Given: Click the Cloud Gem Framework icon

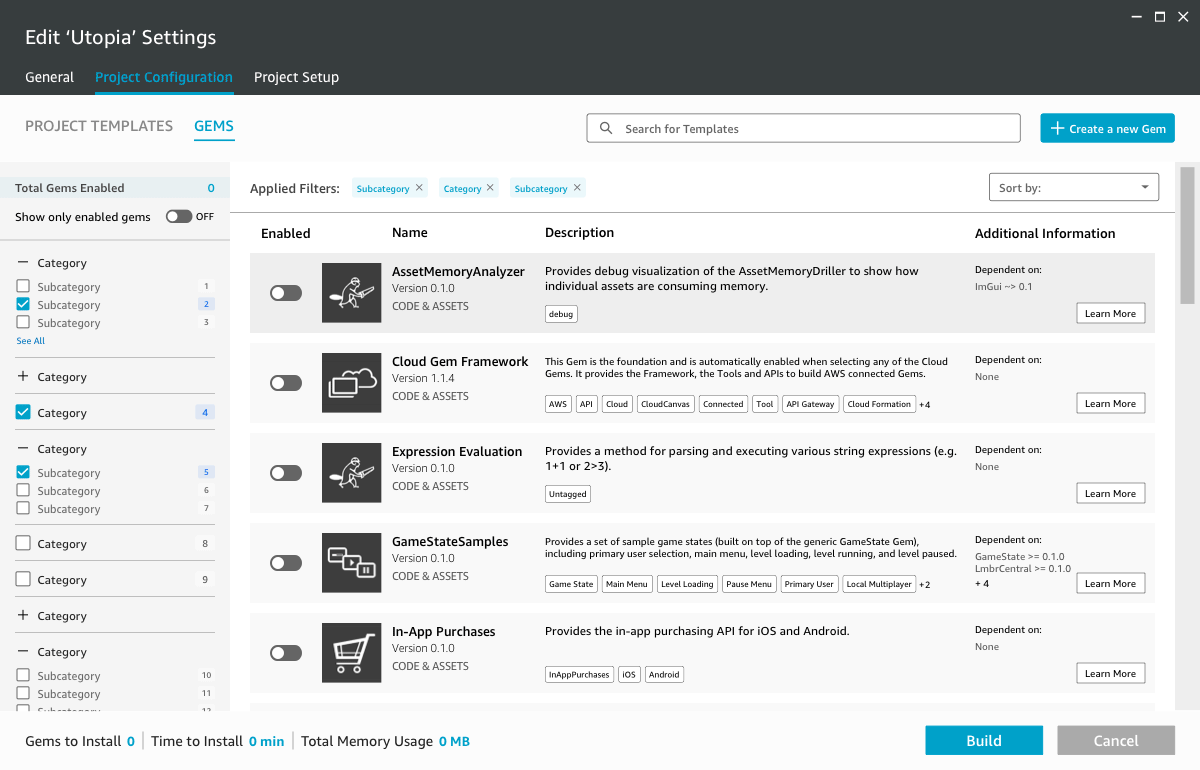Looking at the screenshot, I should click(351, 383).
